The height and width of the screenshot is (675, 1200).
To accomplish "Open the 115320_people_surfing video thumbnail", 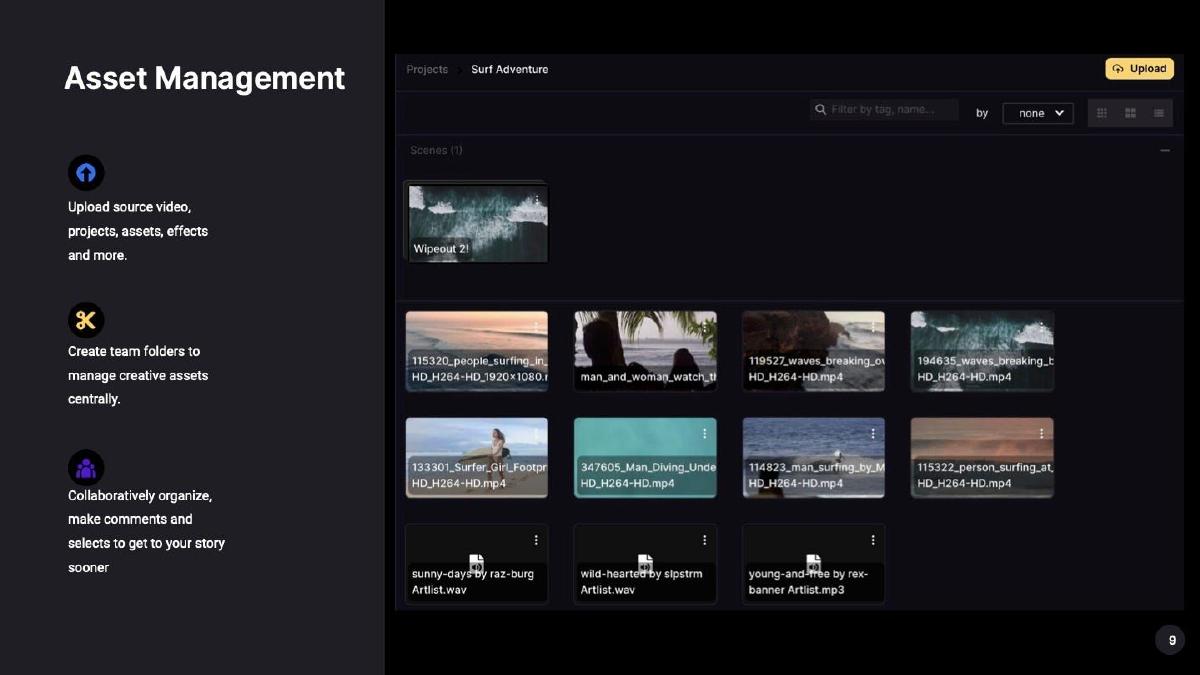I will coord(477,351).
